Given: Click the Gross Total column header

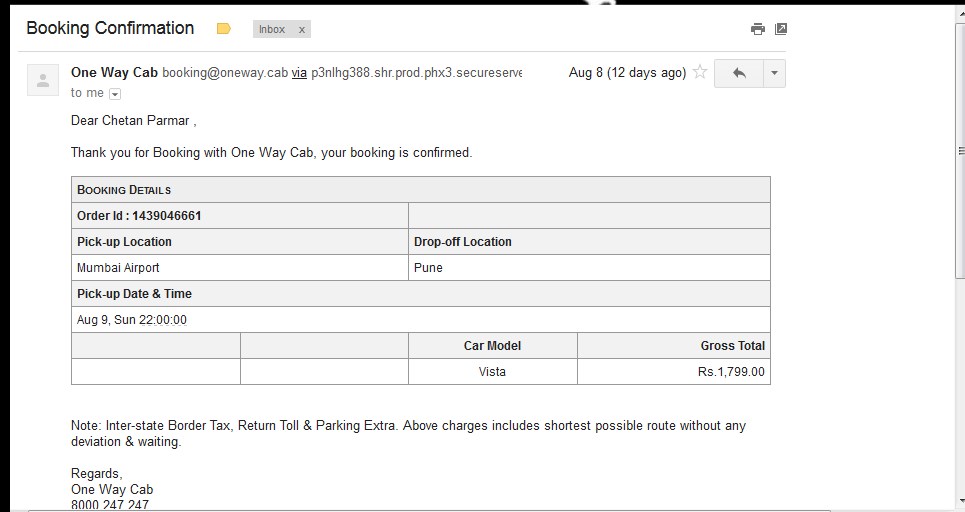Looking at the screenshot, I should (674, 346).
